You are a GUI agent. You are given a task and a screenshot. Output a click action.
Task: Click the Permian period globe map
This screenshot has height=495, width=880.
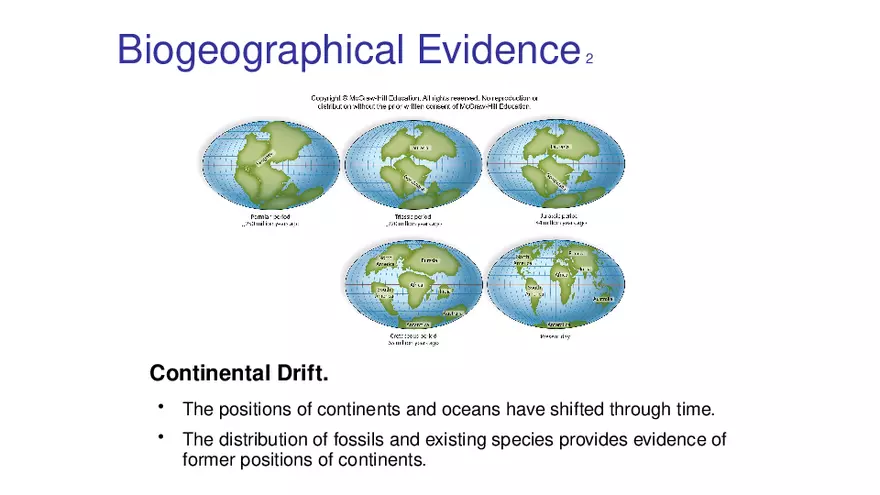(269, 164)
